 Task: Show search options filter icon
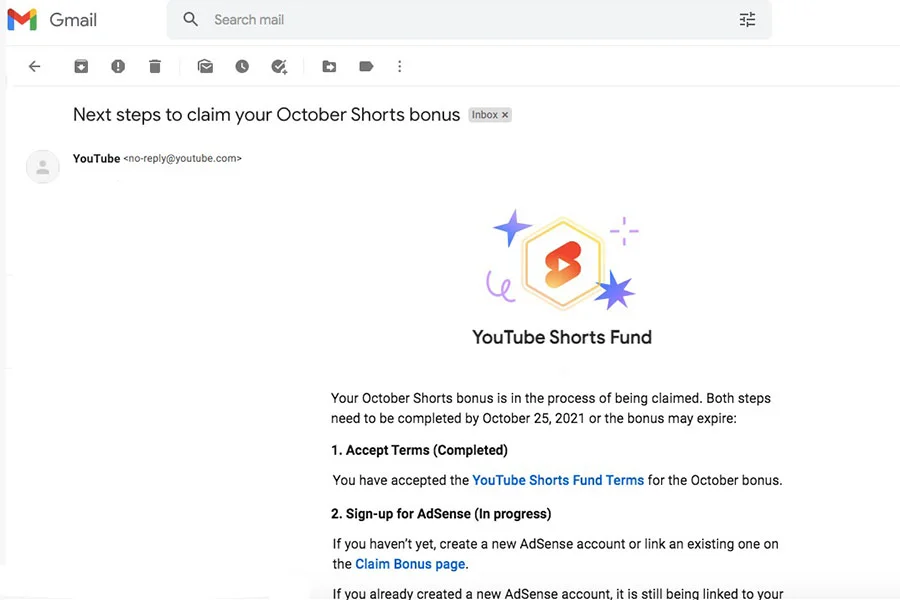pos(747,20)
